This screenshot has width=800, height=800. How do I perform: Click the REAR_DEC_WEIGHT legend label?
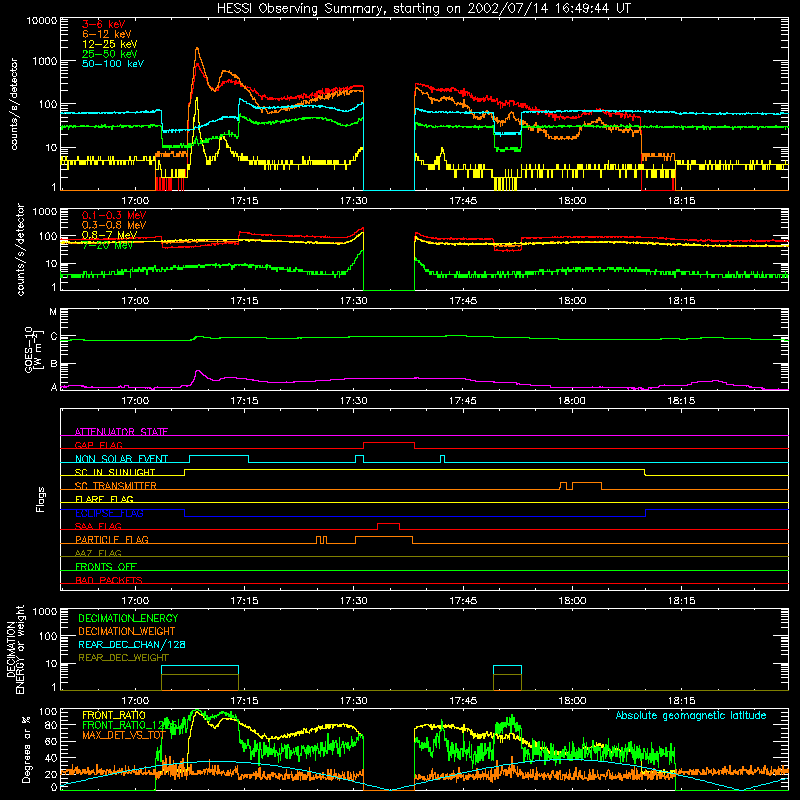pyautogui.click(x=123, y=658)
